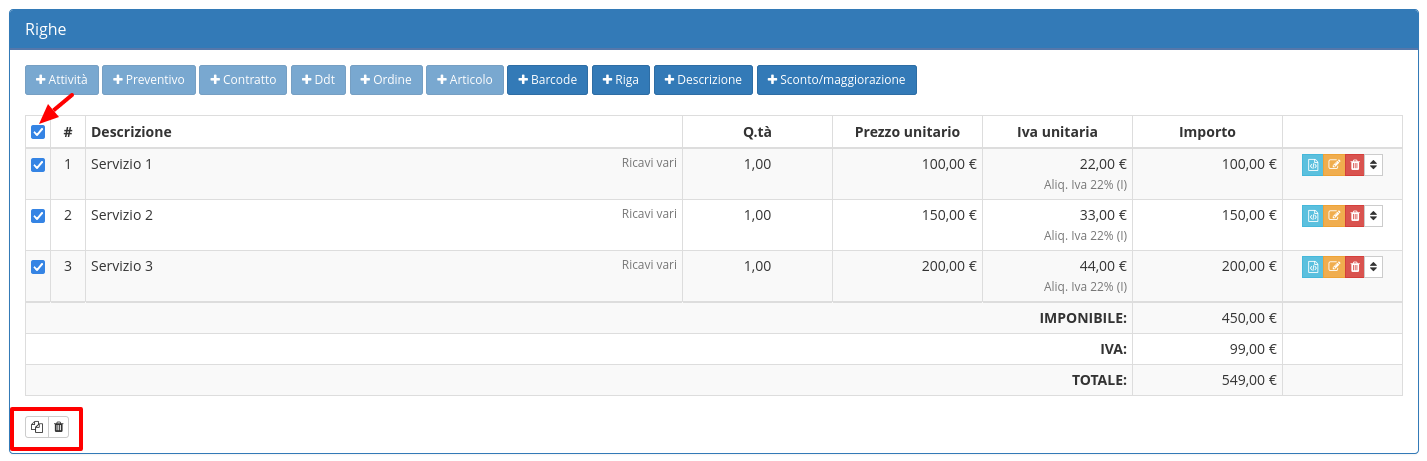Delete the Servizio 3 row via trash icon
Screen dimensions: 1427x461
click(x=1354, y=266)
